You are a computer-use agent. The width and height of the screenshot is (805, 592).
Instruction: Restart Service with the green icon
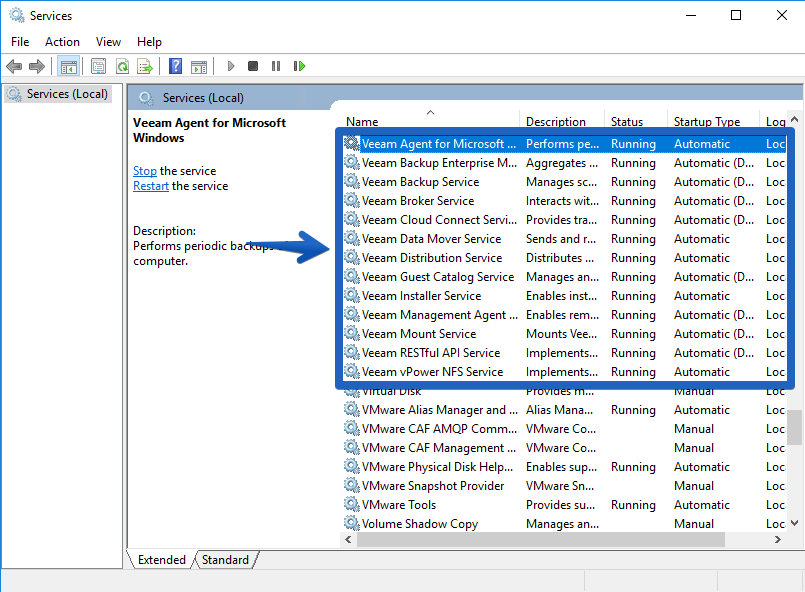[x=299, y=66]
